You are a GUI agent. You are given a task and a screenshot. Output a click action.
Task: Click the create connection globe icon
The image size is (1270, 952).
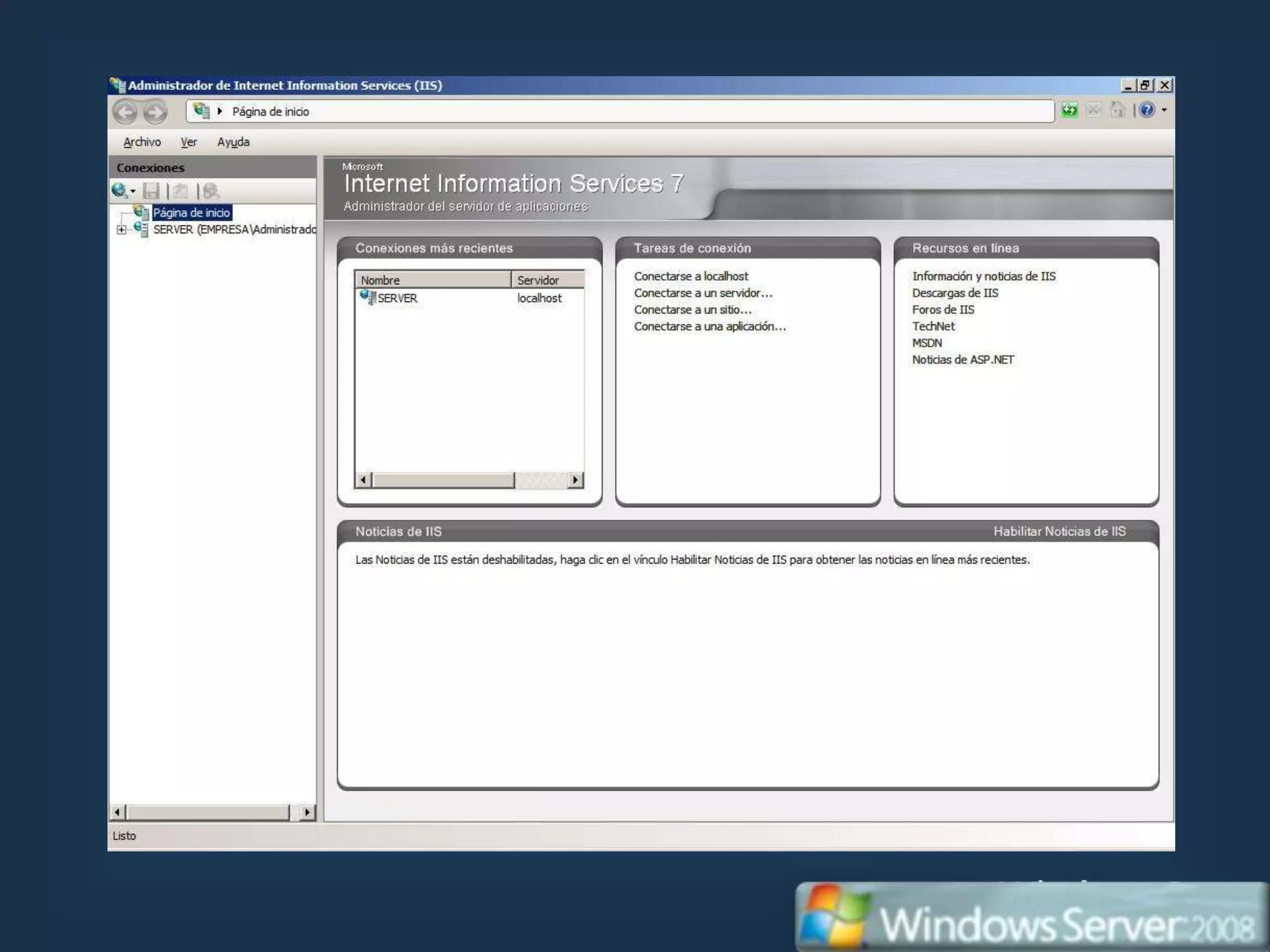[120, 191]
